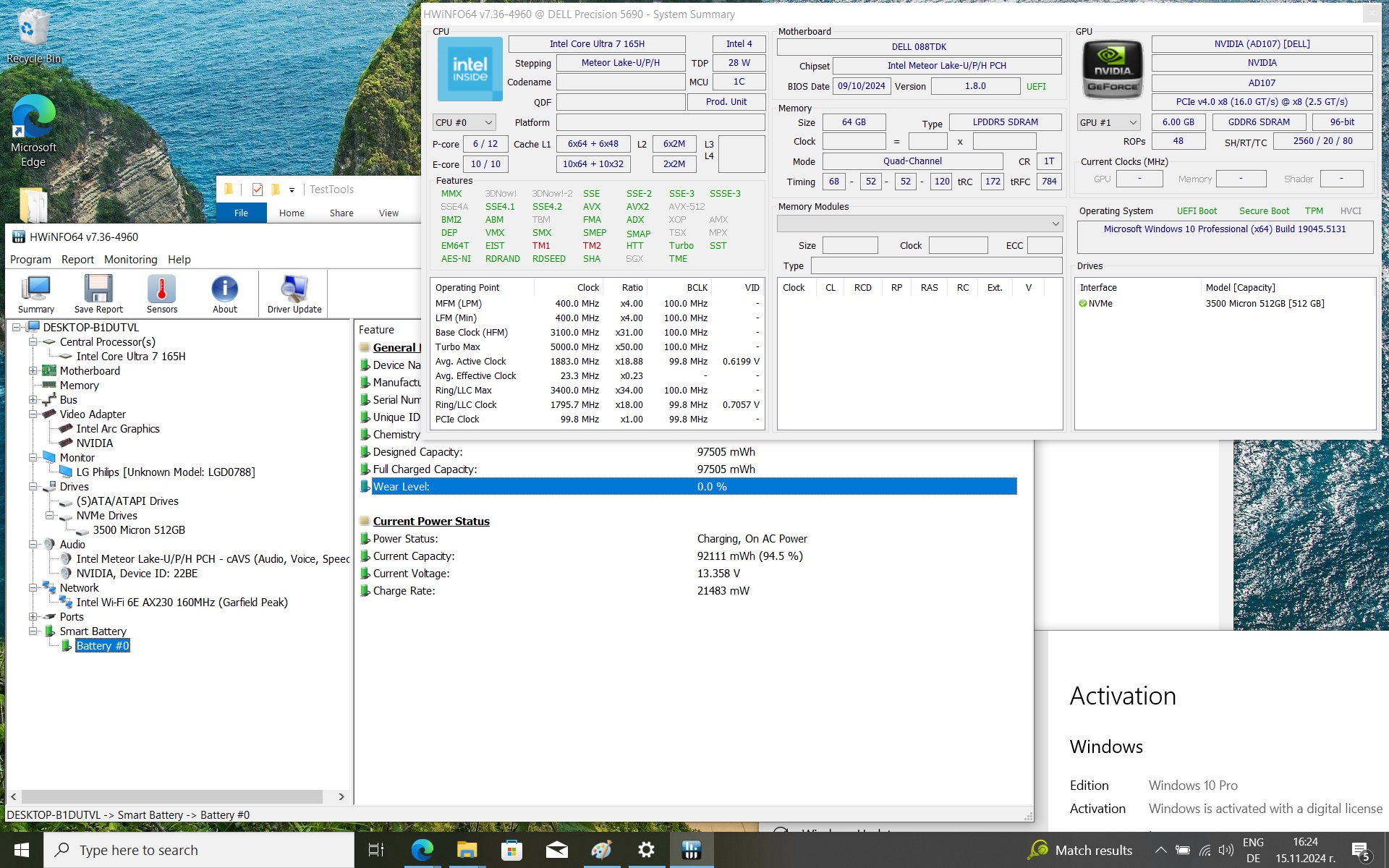Click the battery tray icon
Viewport: 1389px width, 868px height.
pyautogui.click(x=1183, y=851)
